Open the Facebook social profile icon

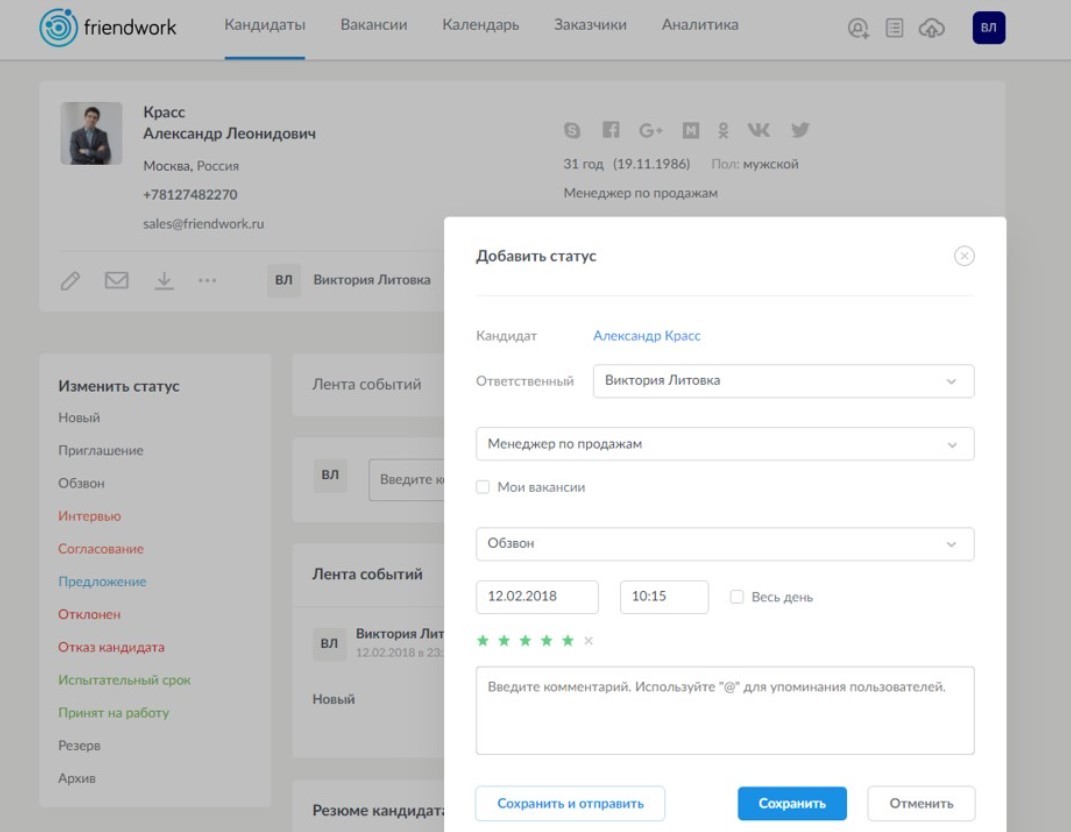[x=611, y=130]
